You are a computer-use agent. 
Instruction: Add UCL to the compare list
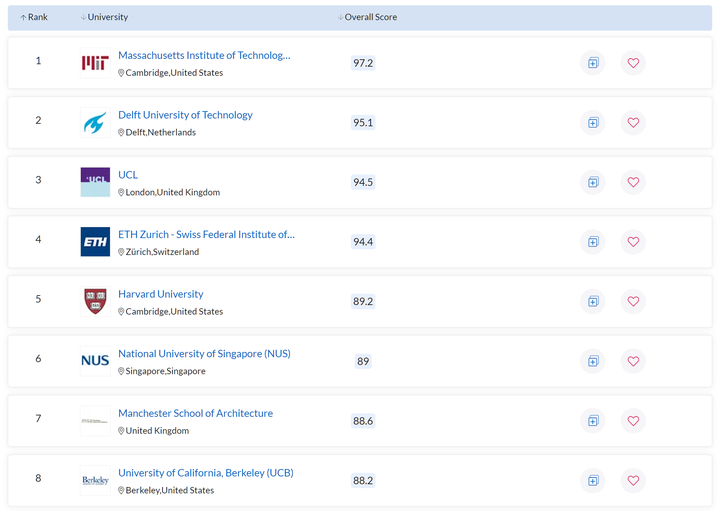tap(593, 182)
